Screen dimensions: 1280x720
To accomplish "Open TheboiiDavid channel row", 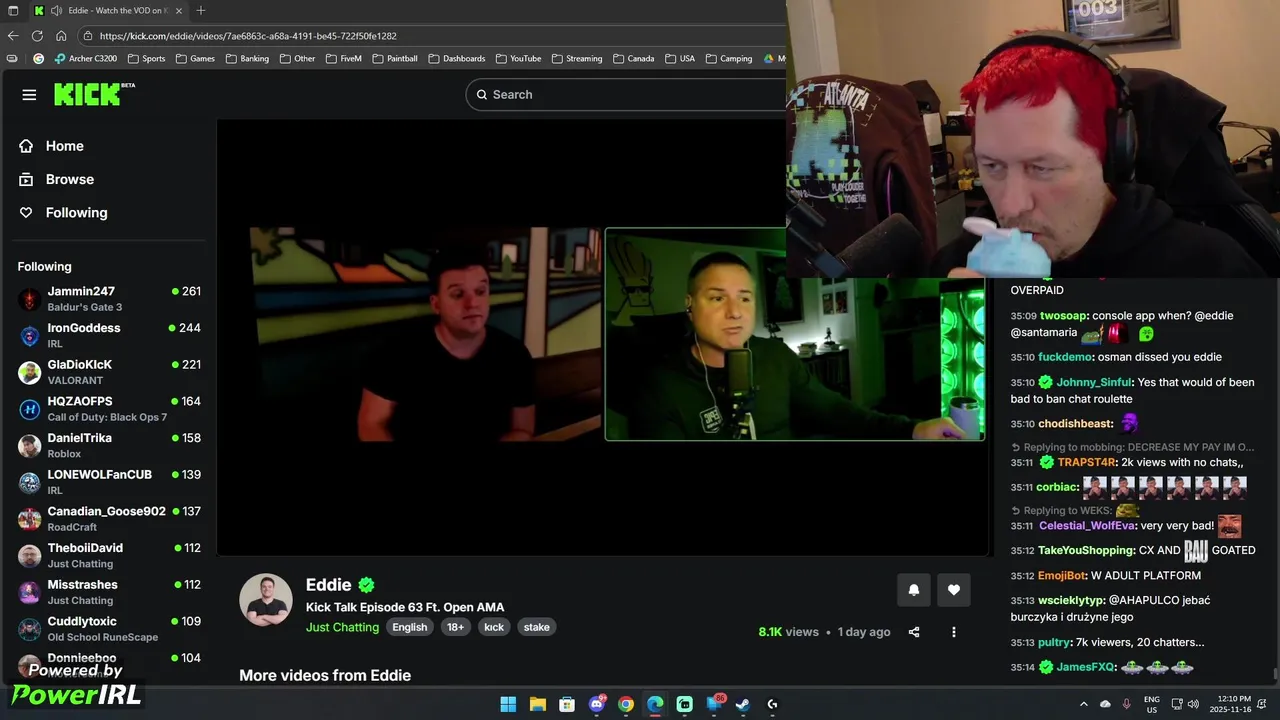I will click(109, 555).
